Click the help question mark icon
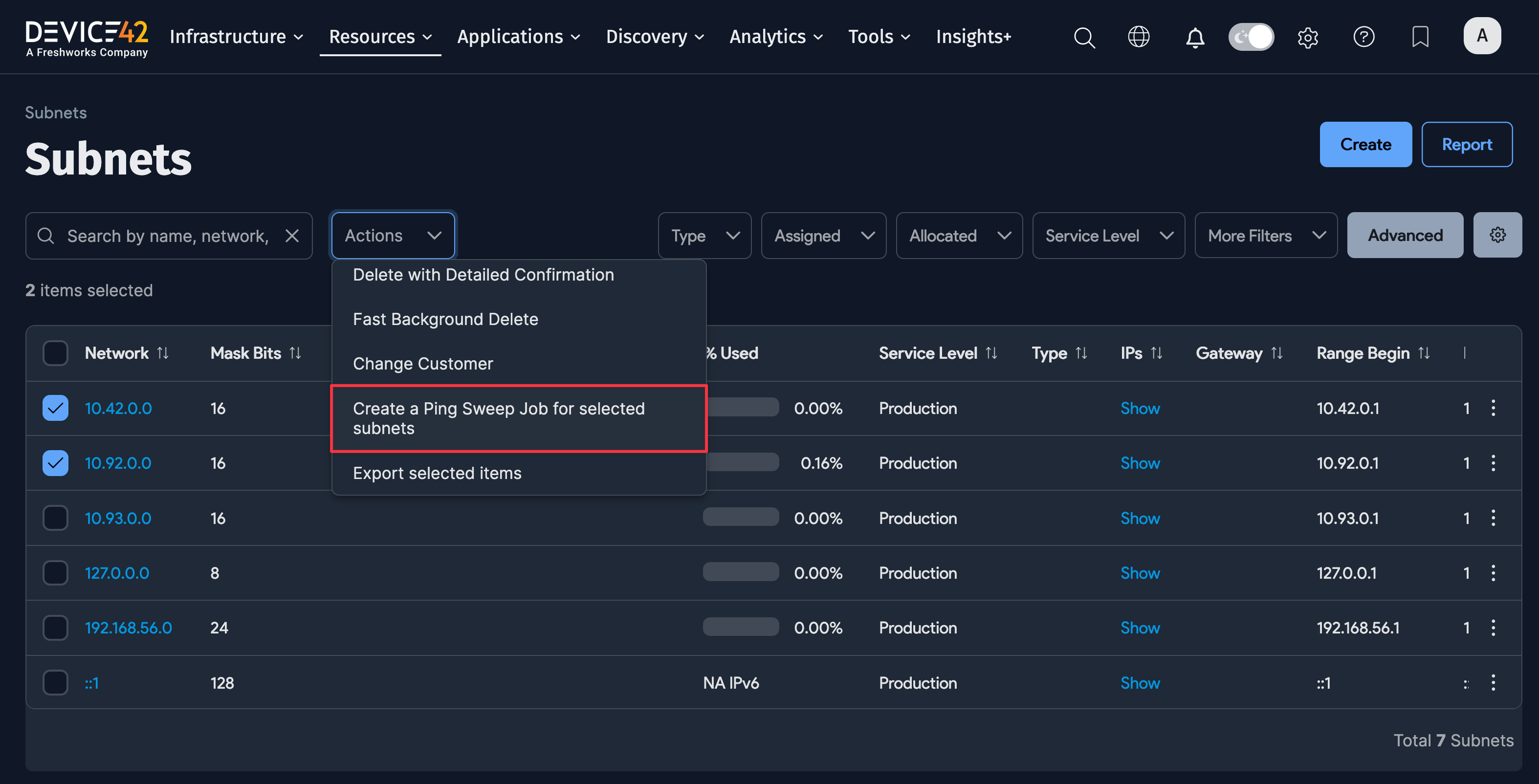Viewport: 1539px width, 784px height. click(1363, 37)
